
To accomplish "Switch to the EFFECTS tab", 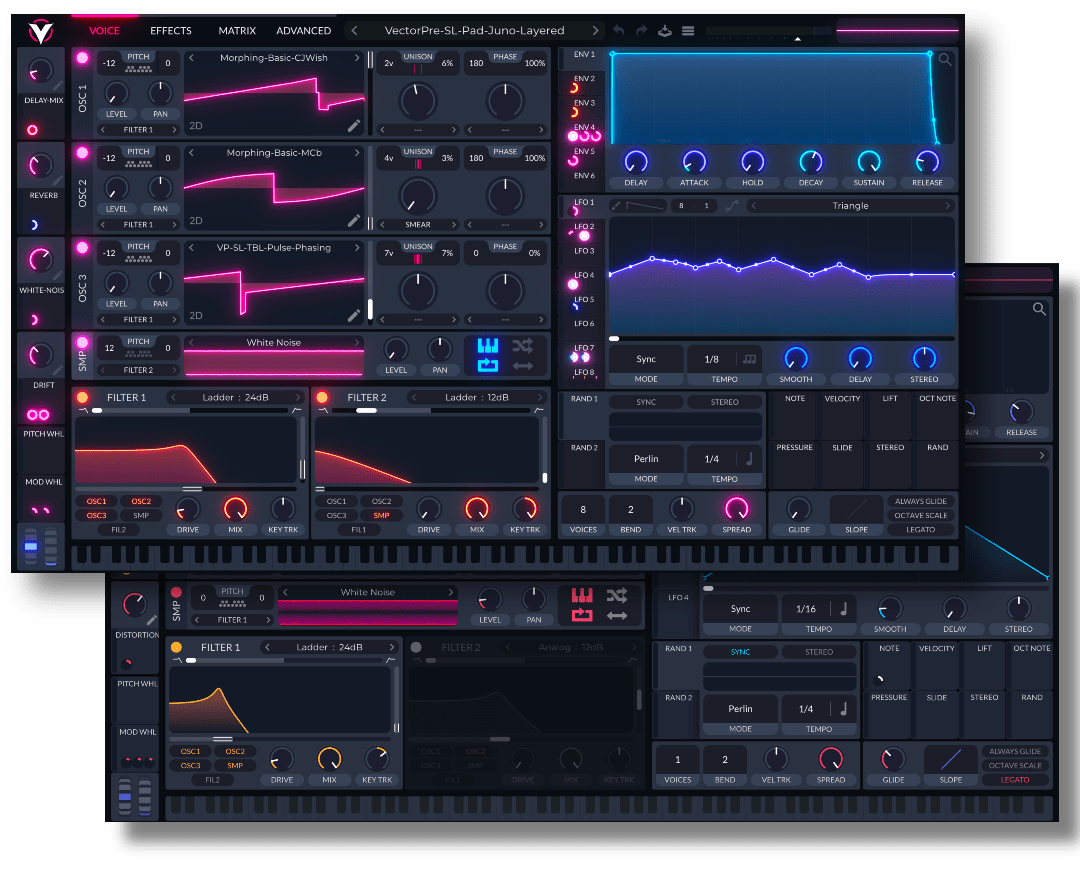I will tap(170, 31).
